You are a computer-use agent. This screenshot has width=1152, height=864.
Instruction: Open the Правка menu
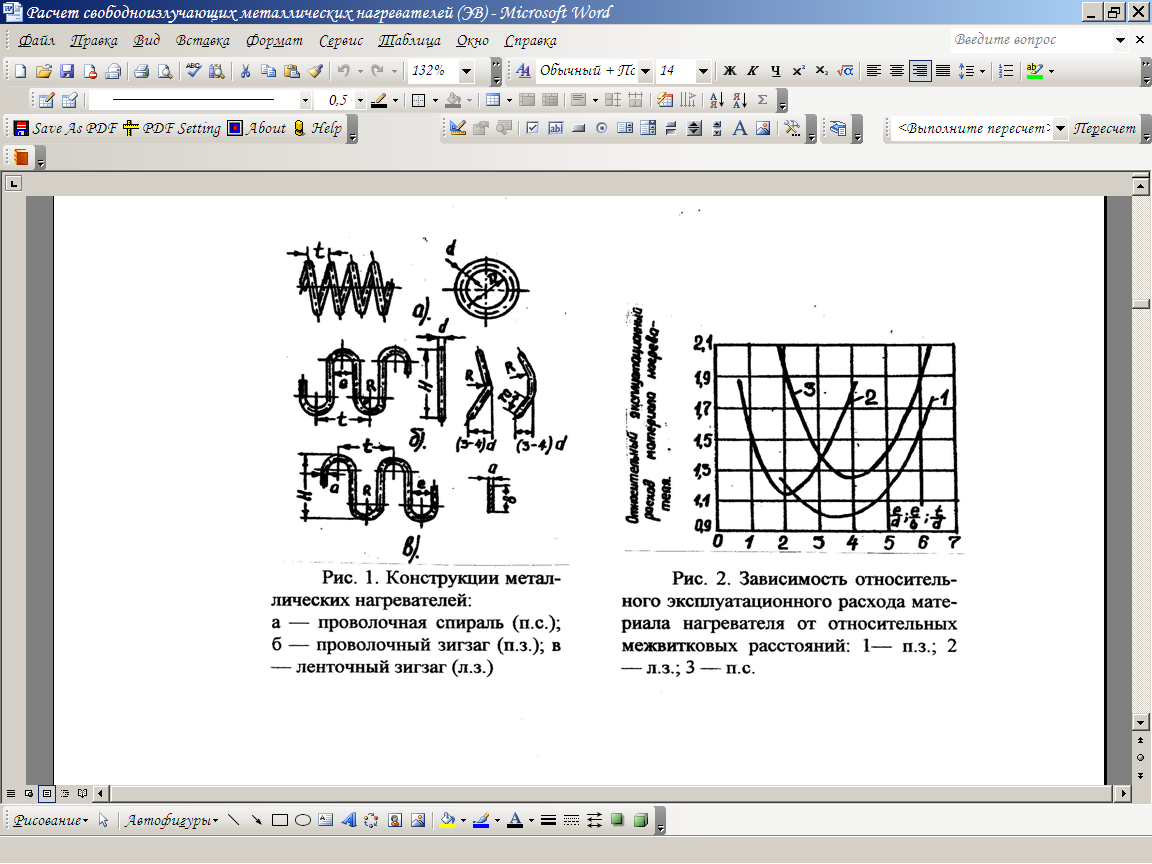[94, 40]
